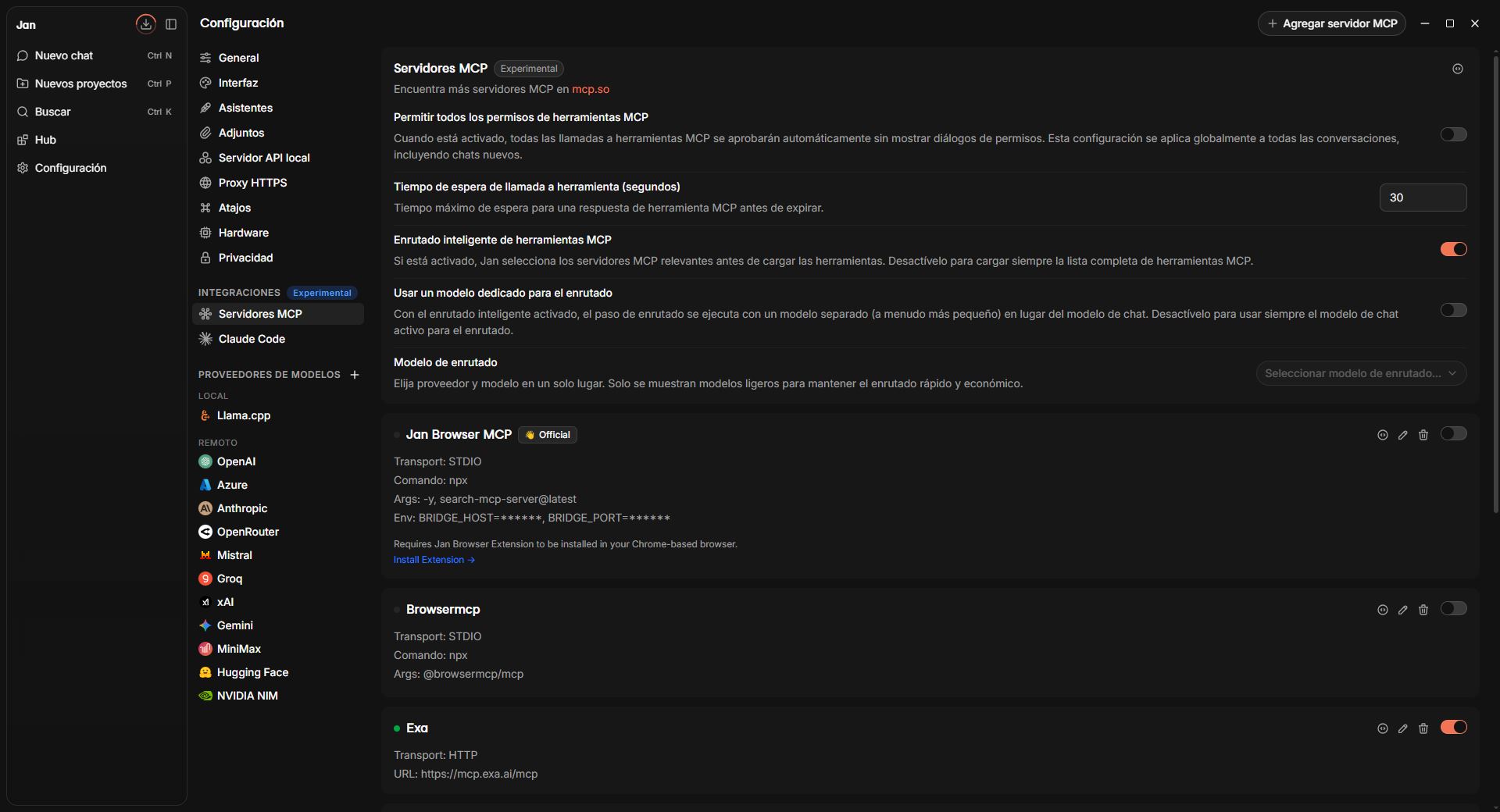This screenshot has width=1500, height=812.
Task: Click the tool call timeout field
Action: [x=1423, y=198]
